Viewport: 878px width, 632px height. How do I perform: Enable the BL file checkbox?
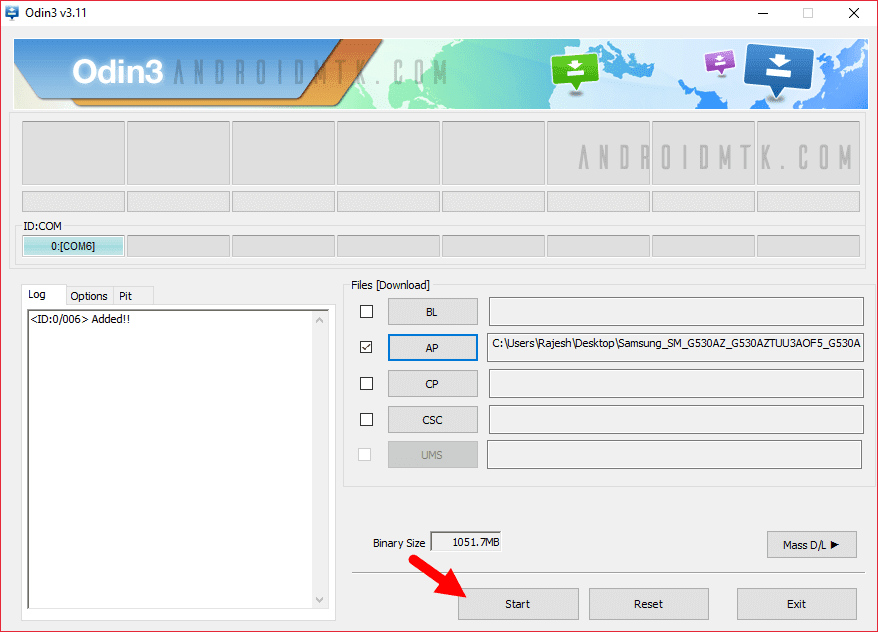[366, 311]
